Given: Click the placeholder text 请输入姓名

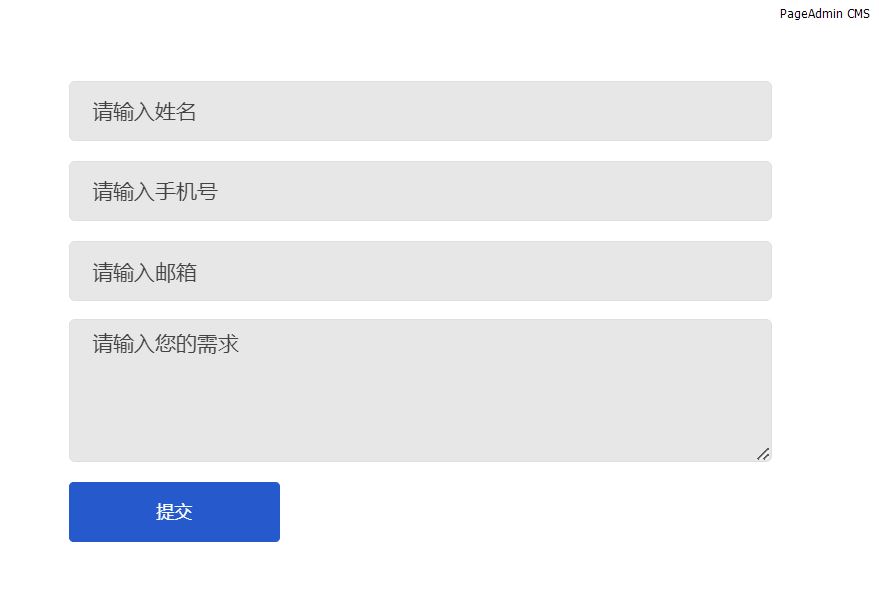Looking at the screenshot, I should (145, 112).
